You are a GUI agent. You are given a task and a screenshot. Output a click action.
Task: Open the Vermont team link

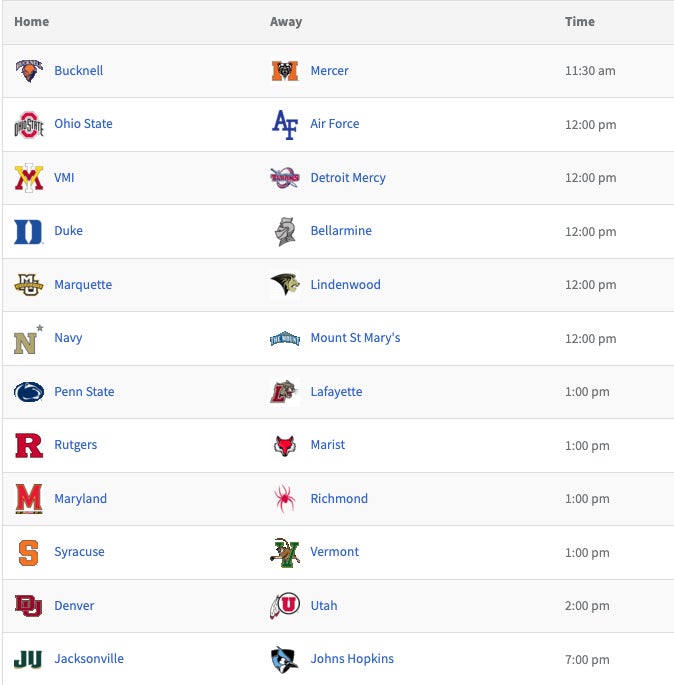tap(334, 552)
